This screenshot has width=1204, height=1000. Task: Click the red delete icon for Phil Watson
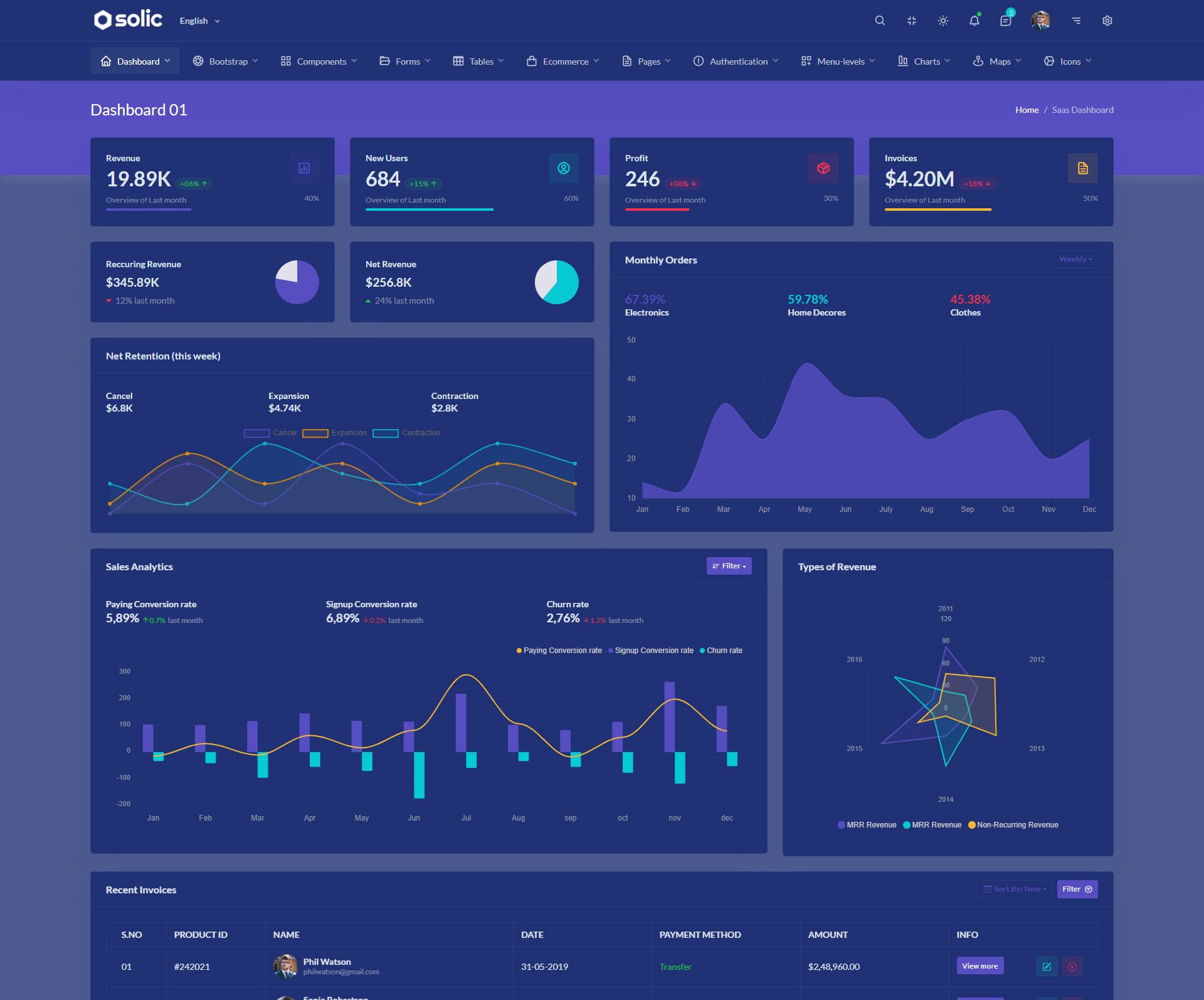(1072, 967)
